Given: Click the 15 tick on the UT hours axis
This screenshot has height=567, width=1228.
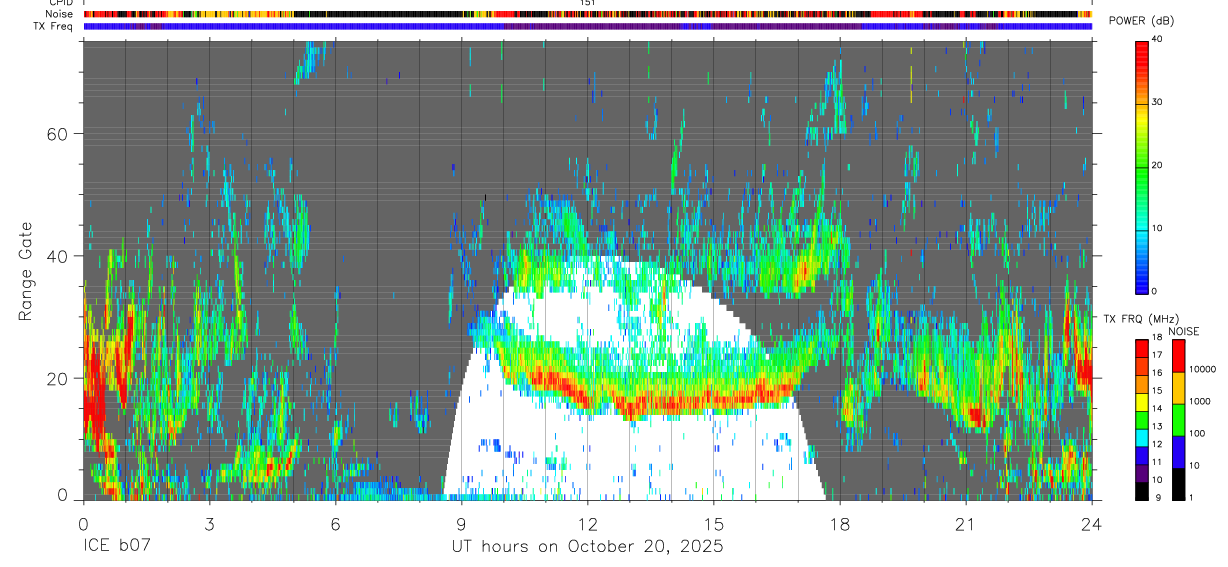Looking at the screenshot, I should tap(713, 523).
